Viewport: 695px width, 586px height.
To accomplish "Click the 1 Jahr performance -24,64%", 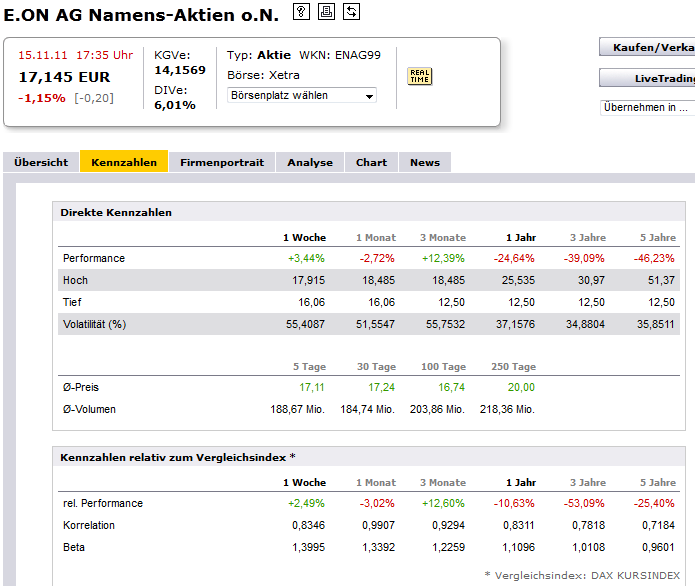I will tap(514, 258).
